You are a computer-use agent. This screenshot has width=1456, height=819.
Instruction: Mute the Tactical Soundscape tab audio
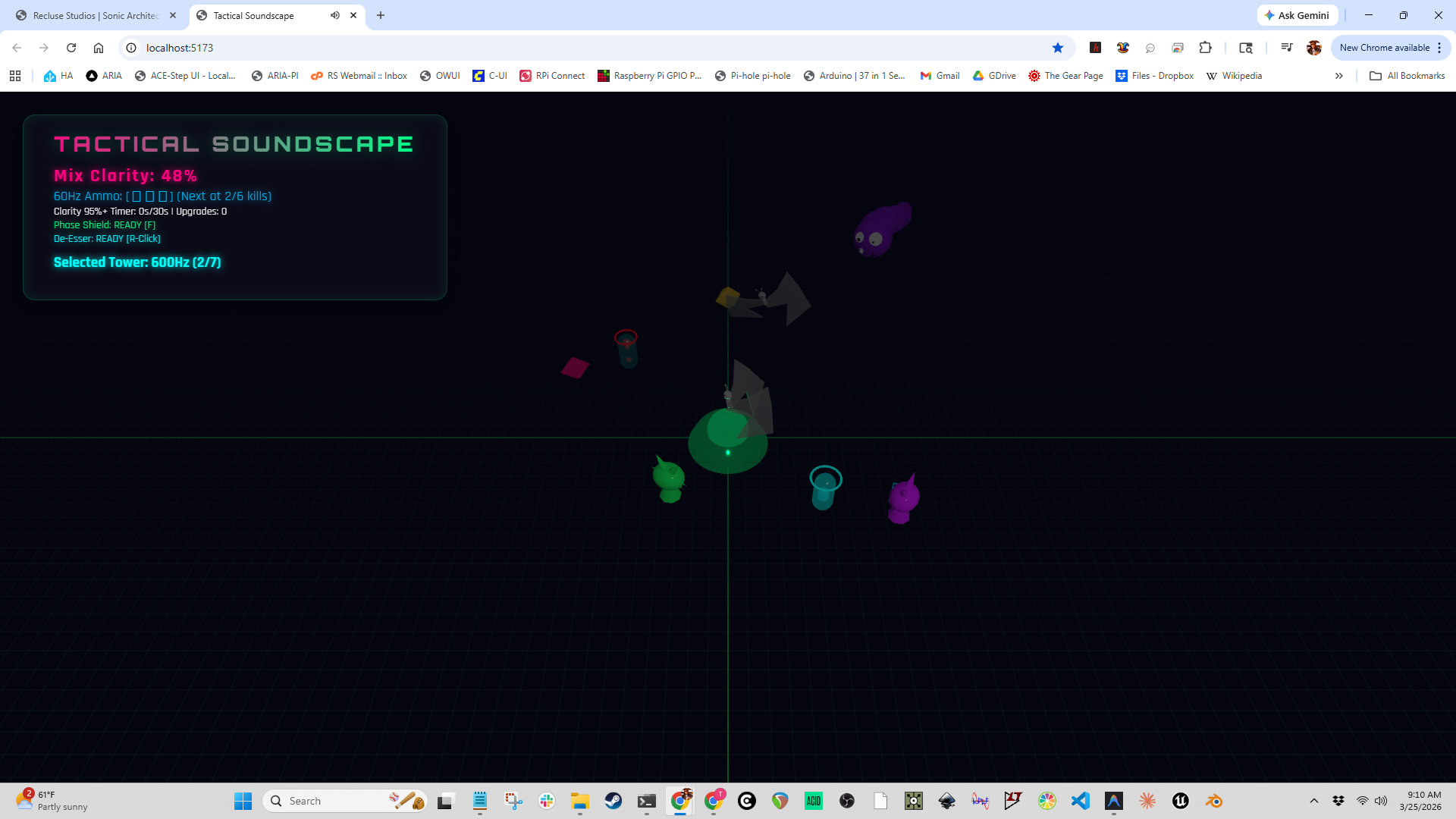point(335,15)
